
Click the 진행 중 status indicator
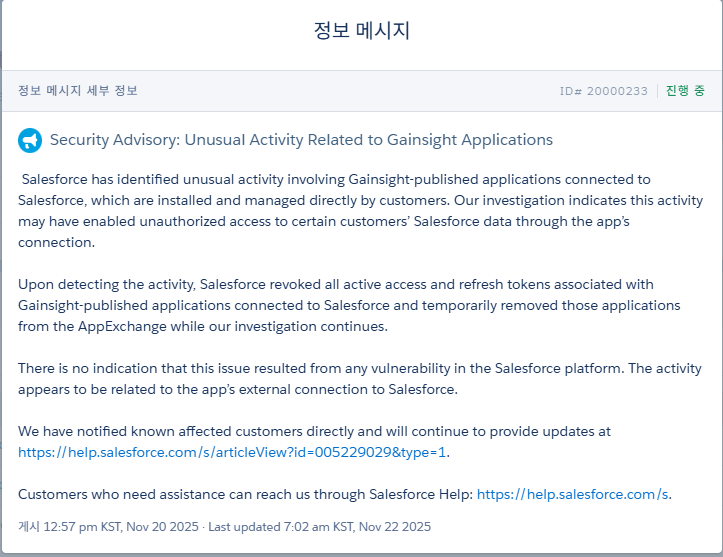tap(685, 91)
